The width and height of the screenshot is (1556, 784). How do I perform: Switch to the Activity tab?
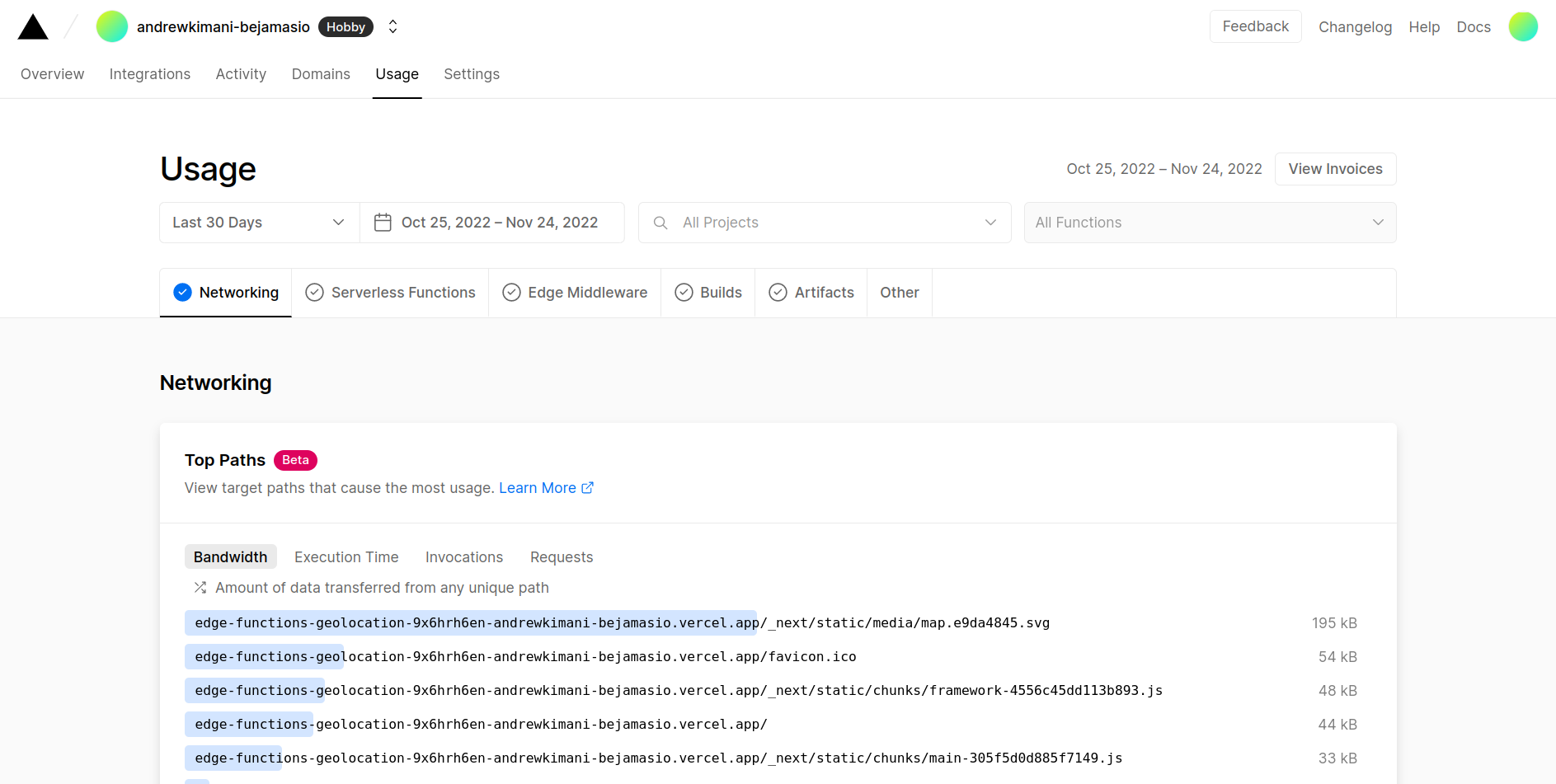point(241,74)
